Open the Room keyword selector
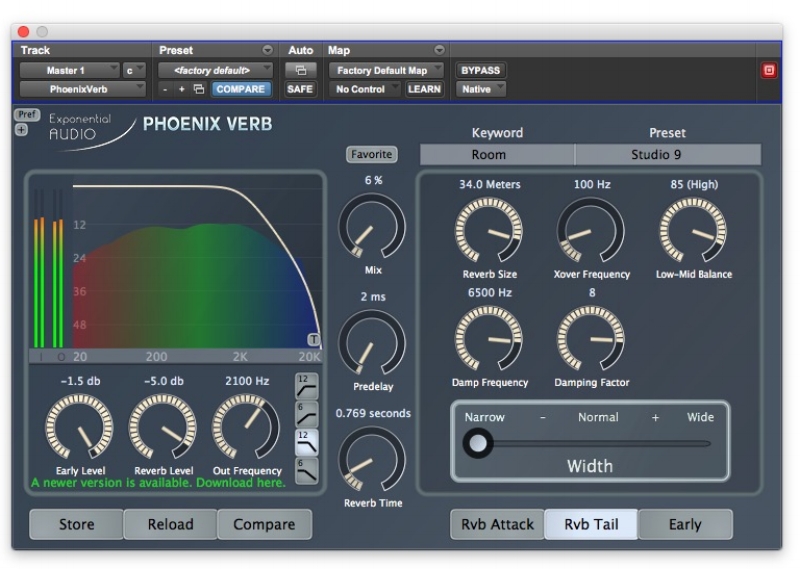Image resolution: width=800 pixels, height=569 pixels. (x=497, y=155)
